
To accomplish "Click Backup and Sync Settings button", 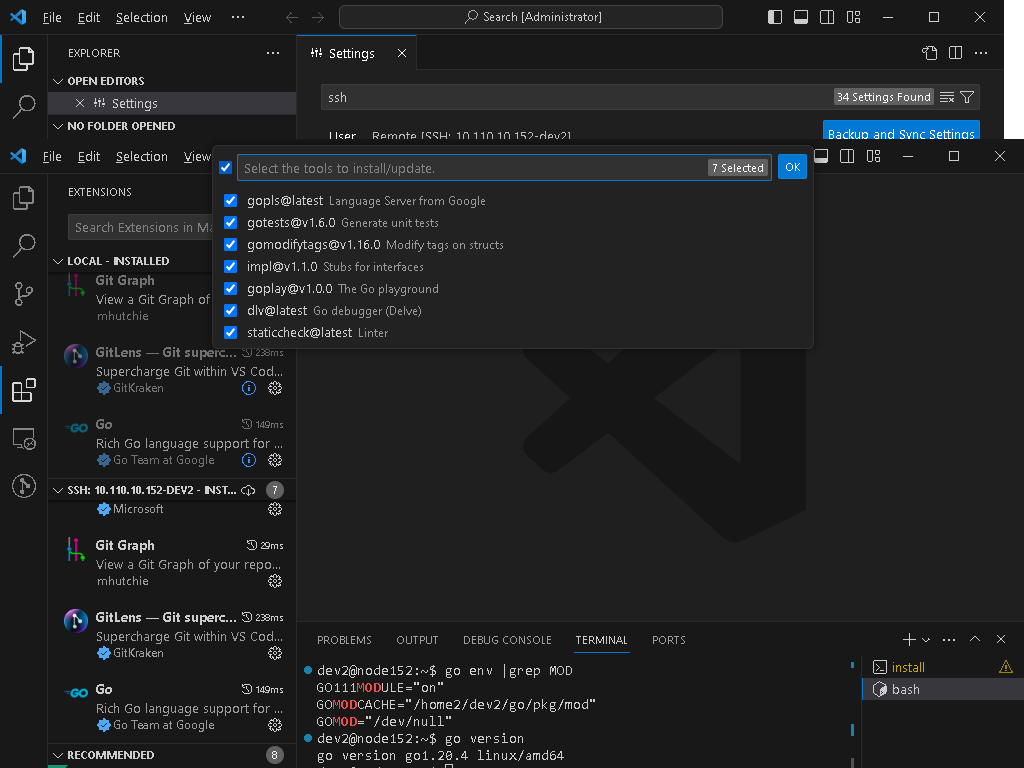I will click(900, 133).
